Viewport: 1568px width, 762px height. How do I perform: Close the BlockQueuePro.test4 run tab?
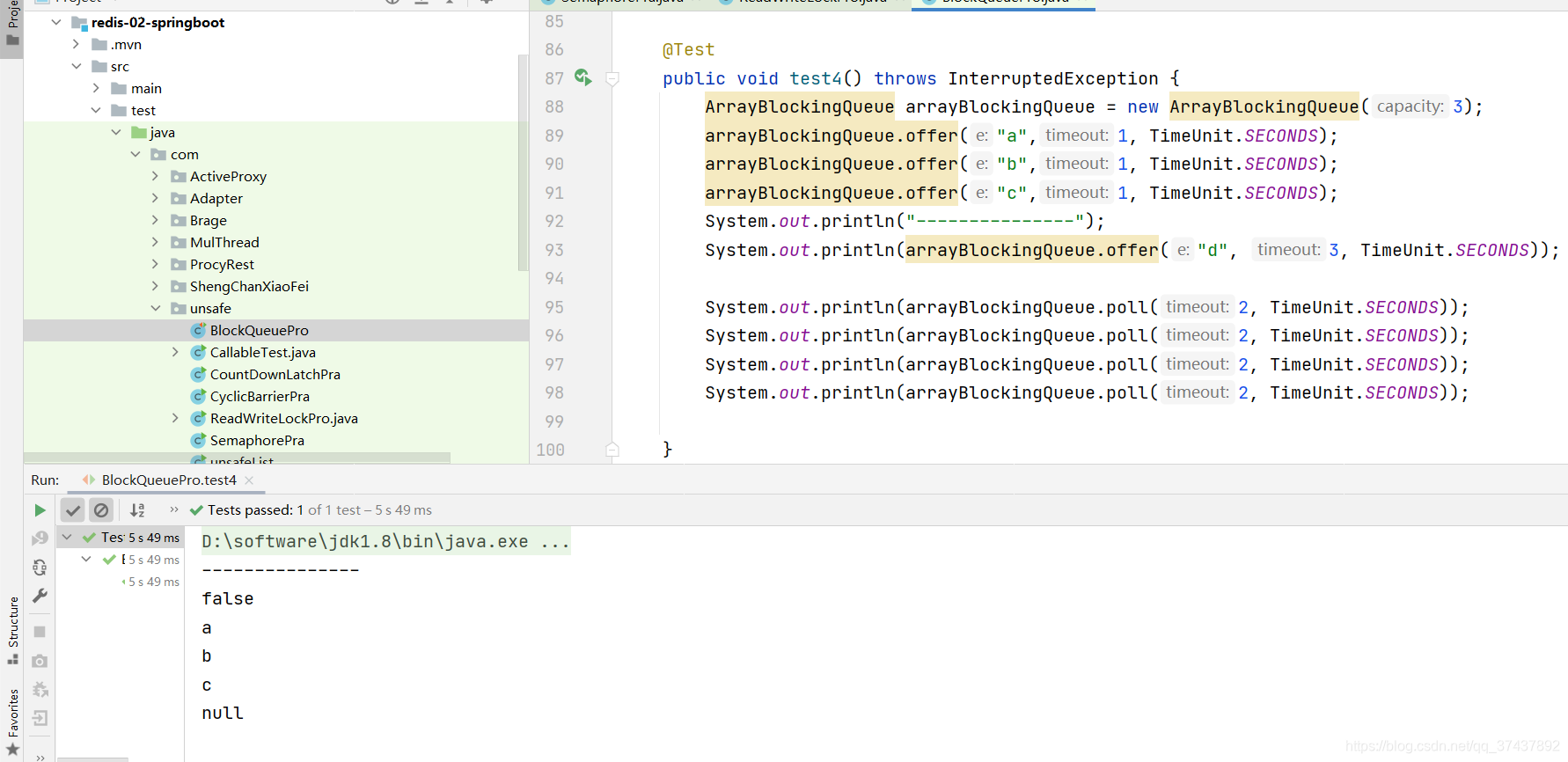pos(249,480)
